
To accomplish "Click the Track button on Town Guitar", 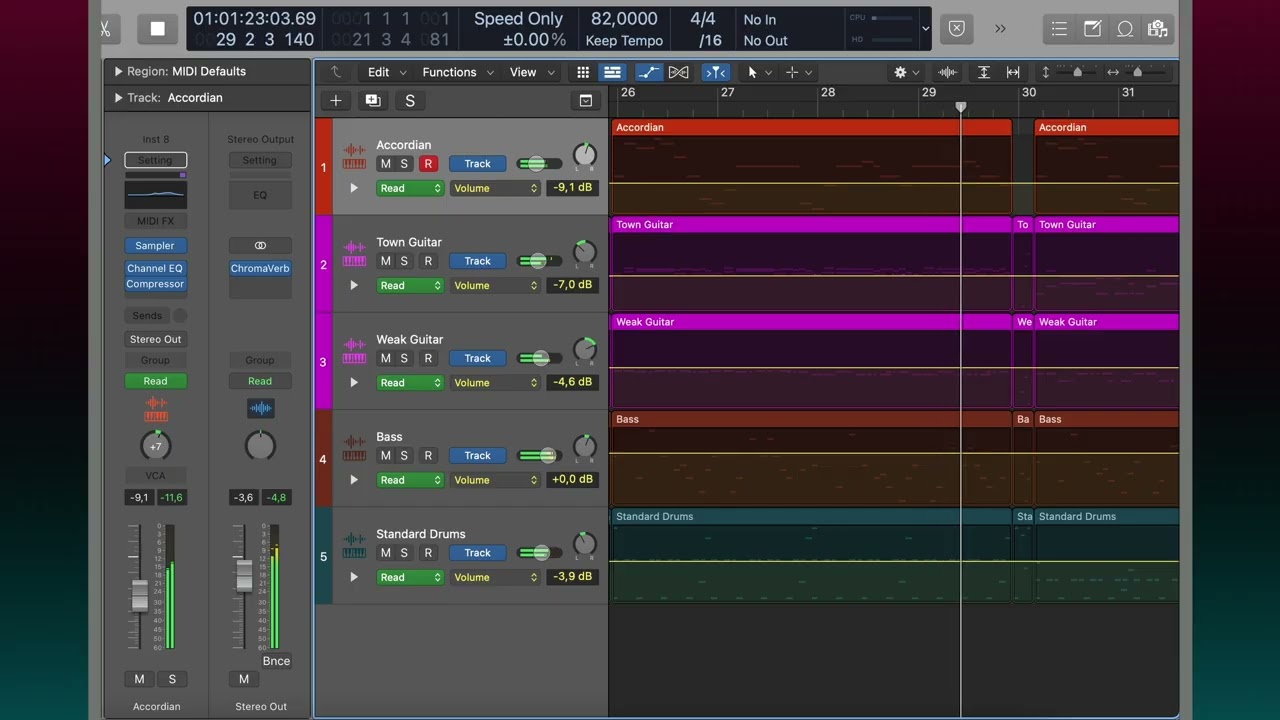I will (477, 261).
